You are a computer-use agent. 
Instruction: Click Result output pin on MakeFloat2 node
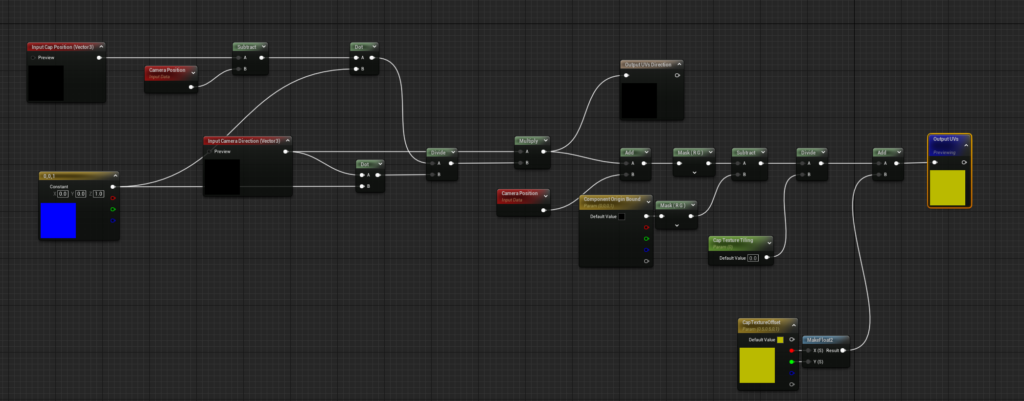click(845, 351)
